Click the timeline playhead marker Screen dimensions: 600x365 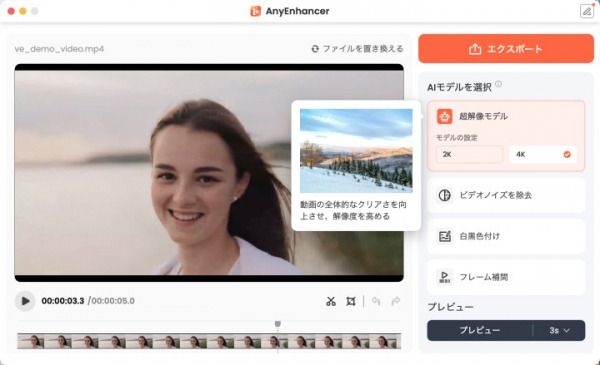278,324
